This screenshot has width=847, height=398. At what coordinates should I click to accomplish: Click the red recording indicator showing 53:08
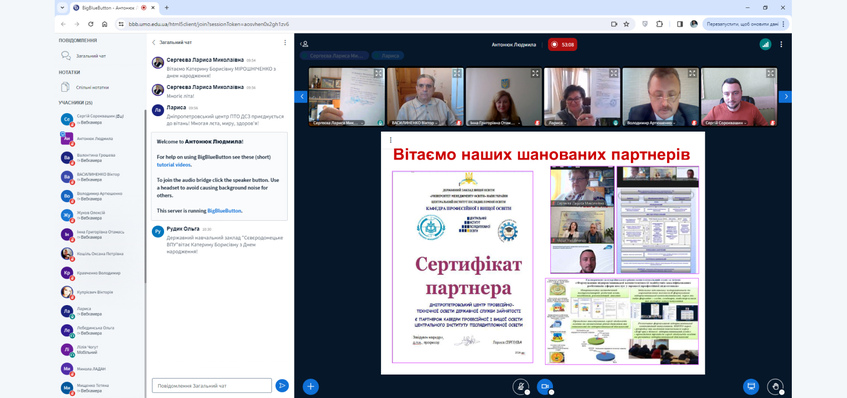click(562, 44)
